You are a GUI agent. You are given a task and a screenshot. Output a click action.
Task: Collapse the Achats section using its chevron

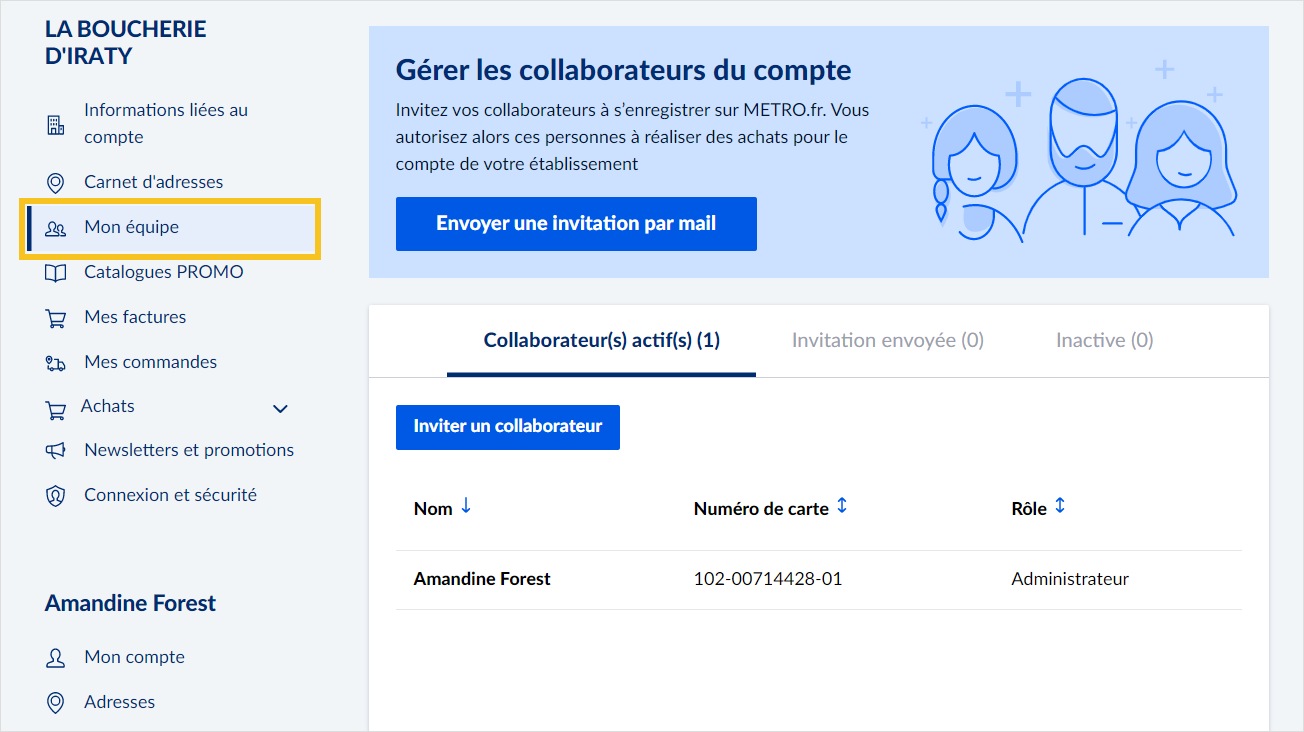point(280,409)
